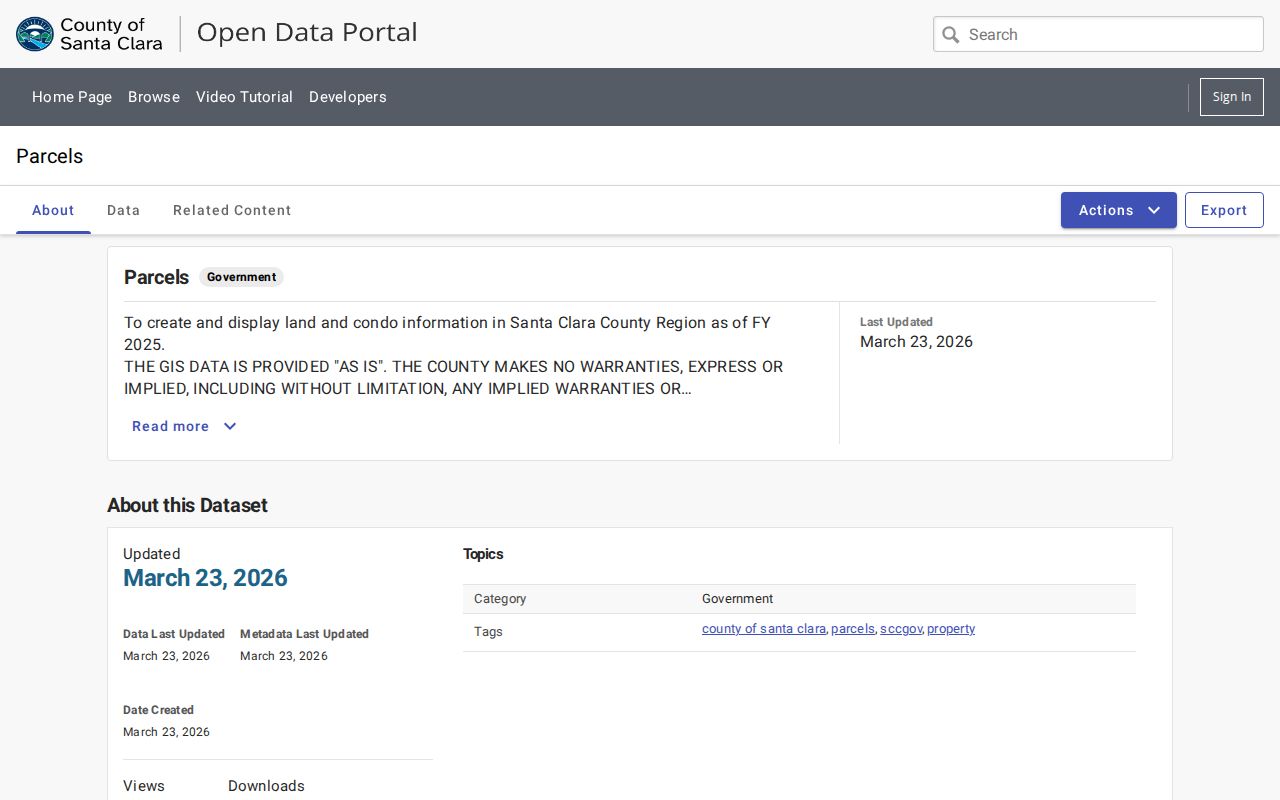
Task: Open the 'parcels' tag link
Action: tap(853, 629)
